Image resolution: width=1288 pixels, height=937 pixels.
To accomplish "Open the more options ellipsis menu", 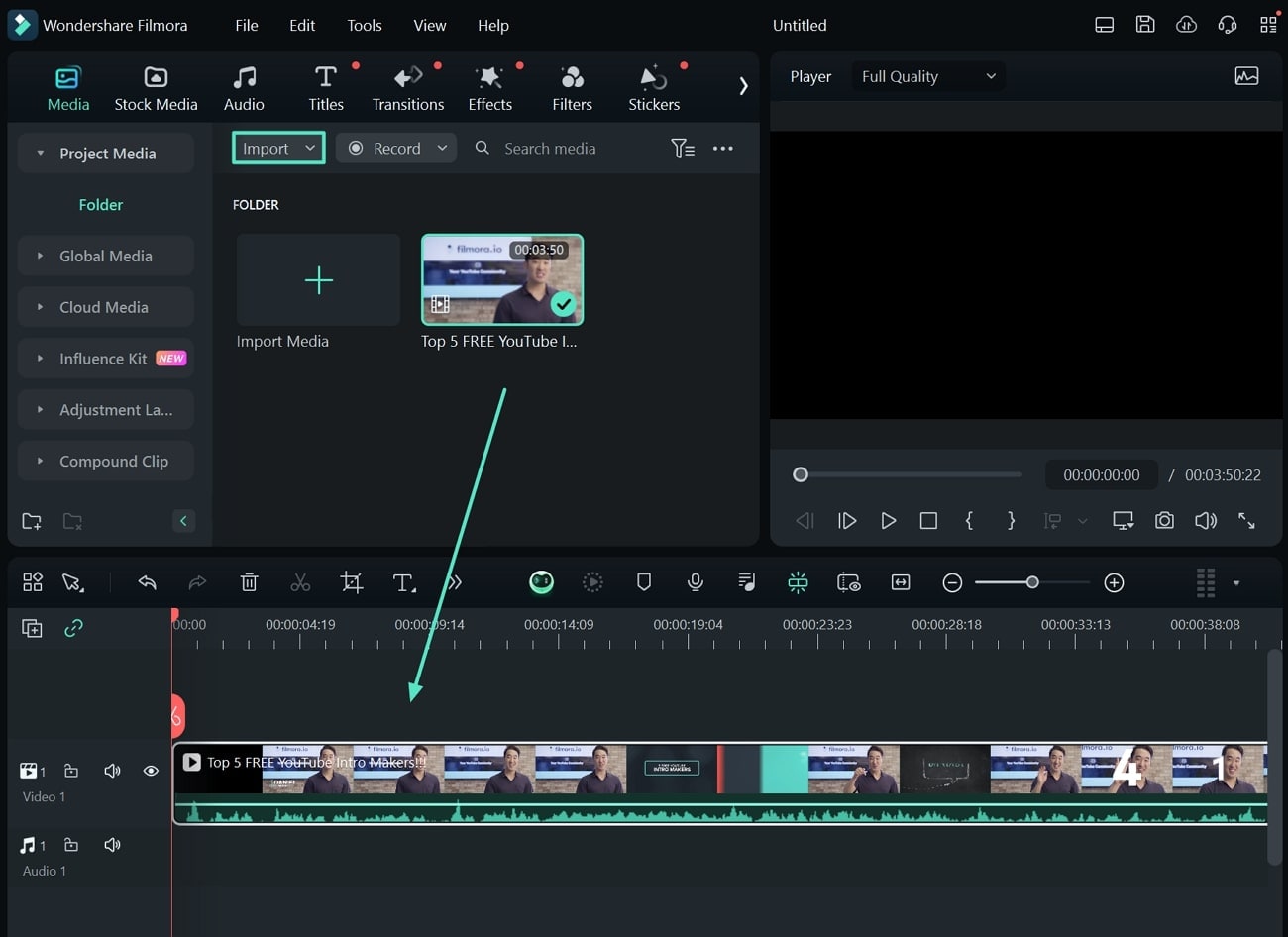I will [x=723, y=148].
